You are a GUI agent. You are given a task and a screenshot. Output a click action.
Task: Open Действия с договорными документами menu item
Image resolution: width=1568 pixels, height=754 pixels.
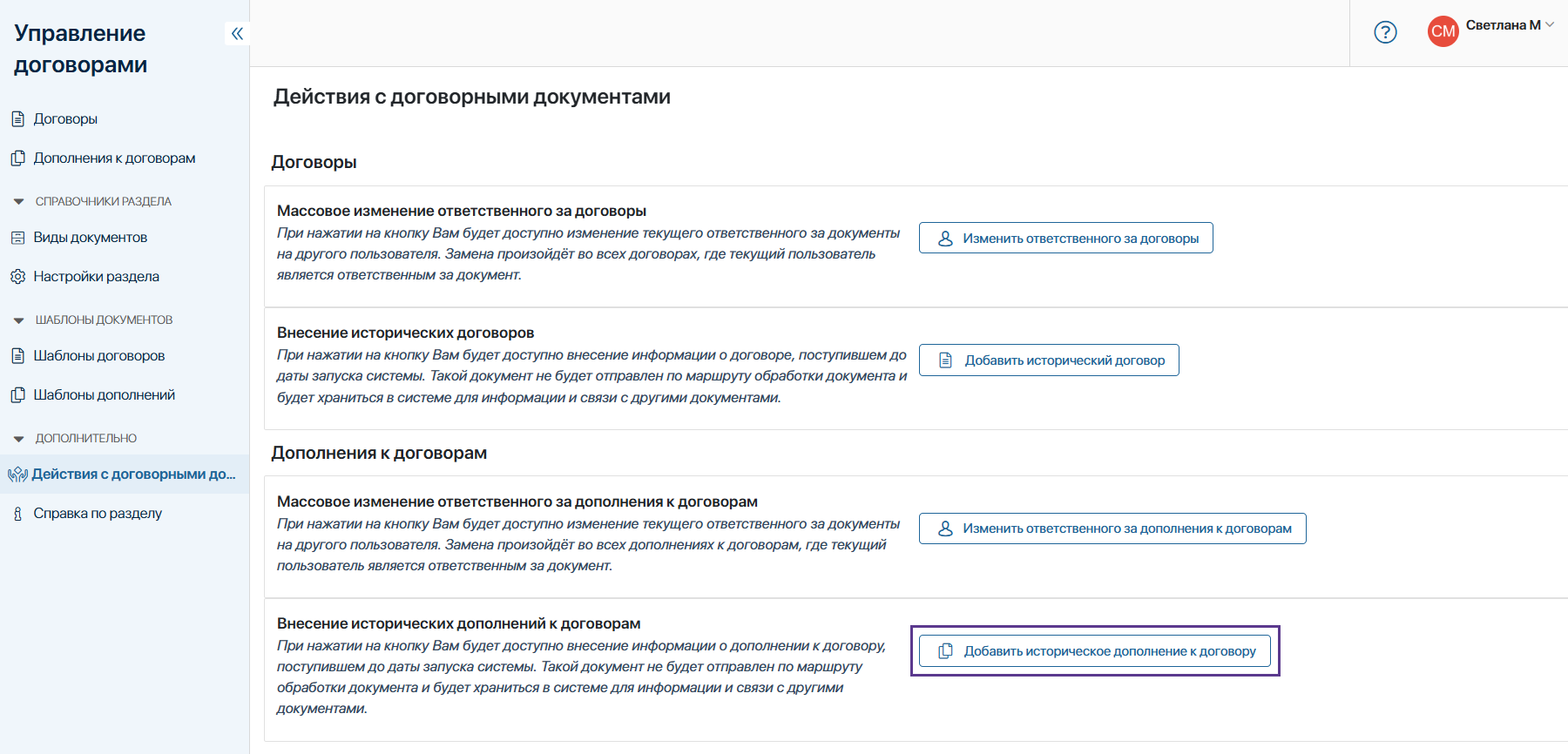pos(133,475)
